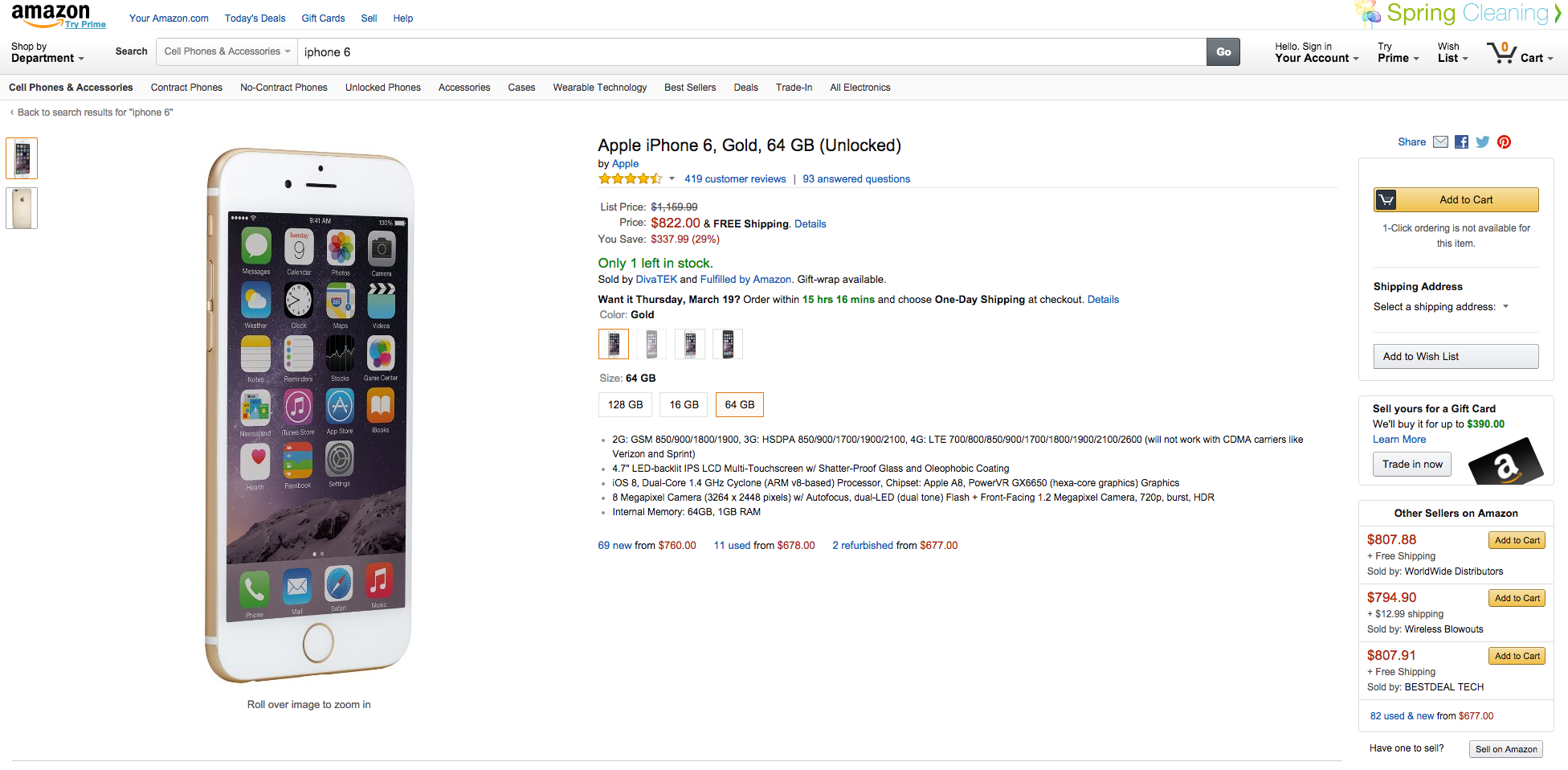Screen dimensions: 1568x770
Task: Open the Unlocked Phones menu item
Action: coord(382,88)
